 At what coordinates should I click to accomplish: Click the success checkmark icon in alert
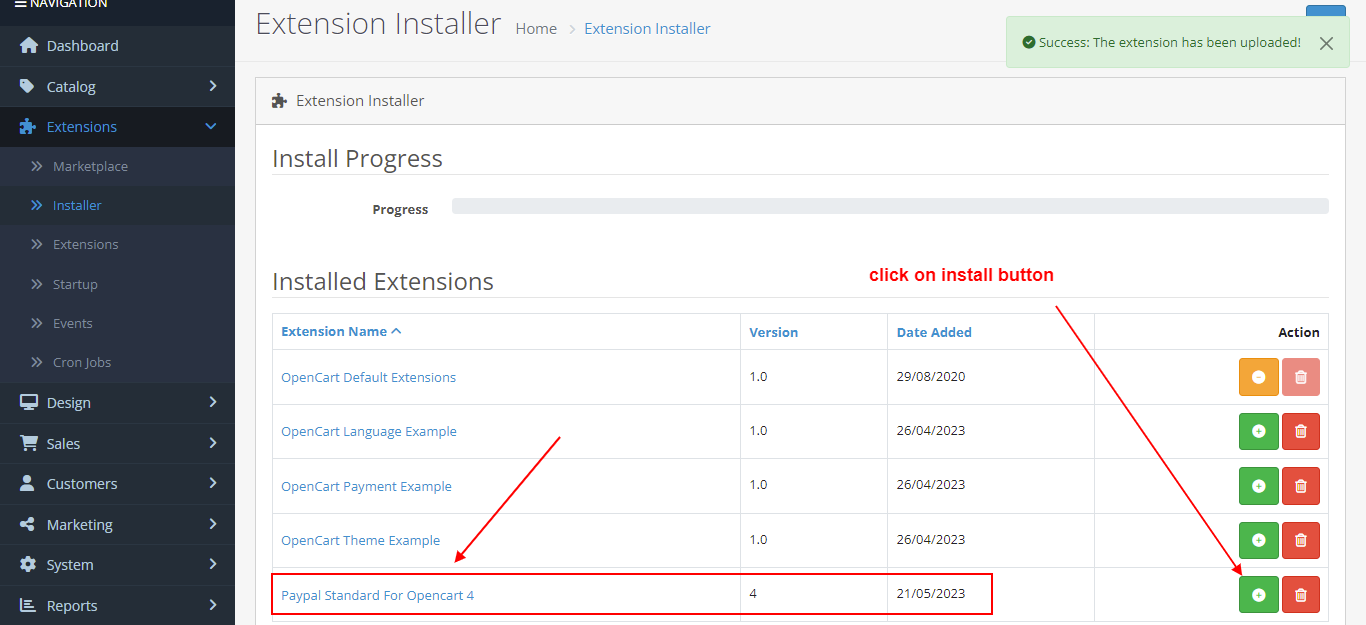[1028, 42]
